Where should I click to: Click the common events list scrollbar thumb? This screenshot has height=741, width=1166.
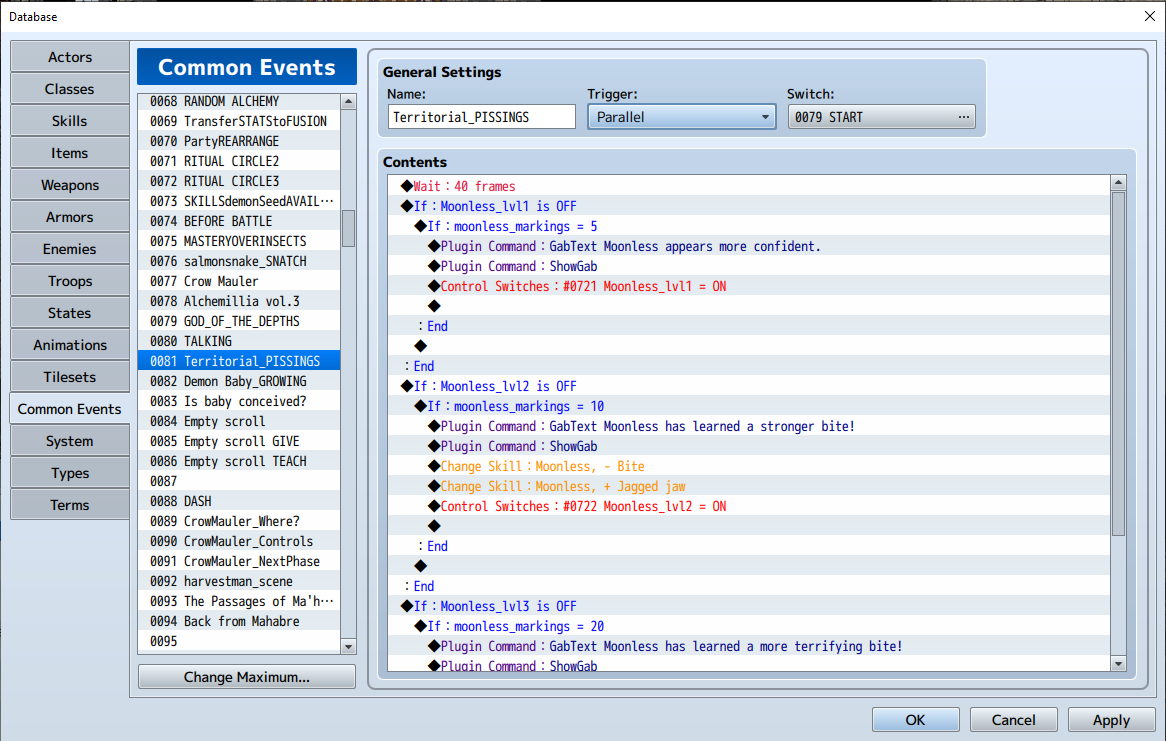pyautogui.click(x=348, y=228)
